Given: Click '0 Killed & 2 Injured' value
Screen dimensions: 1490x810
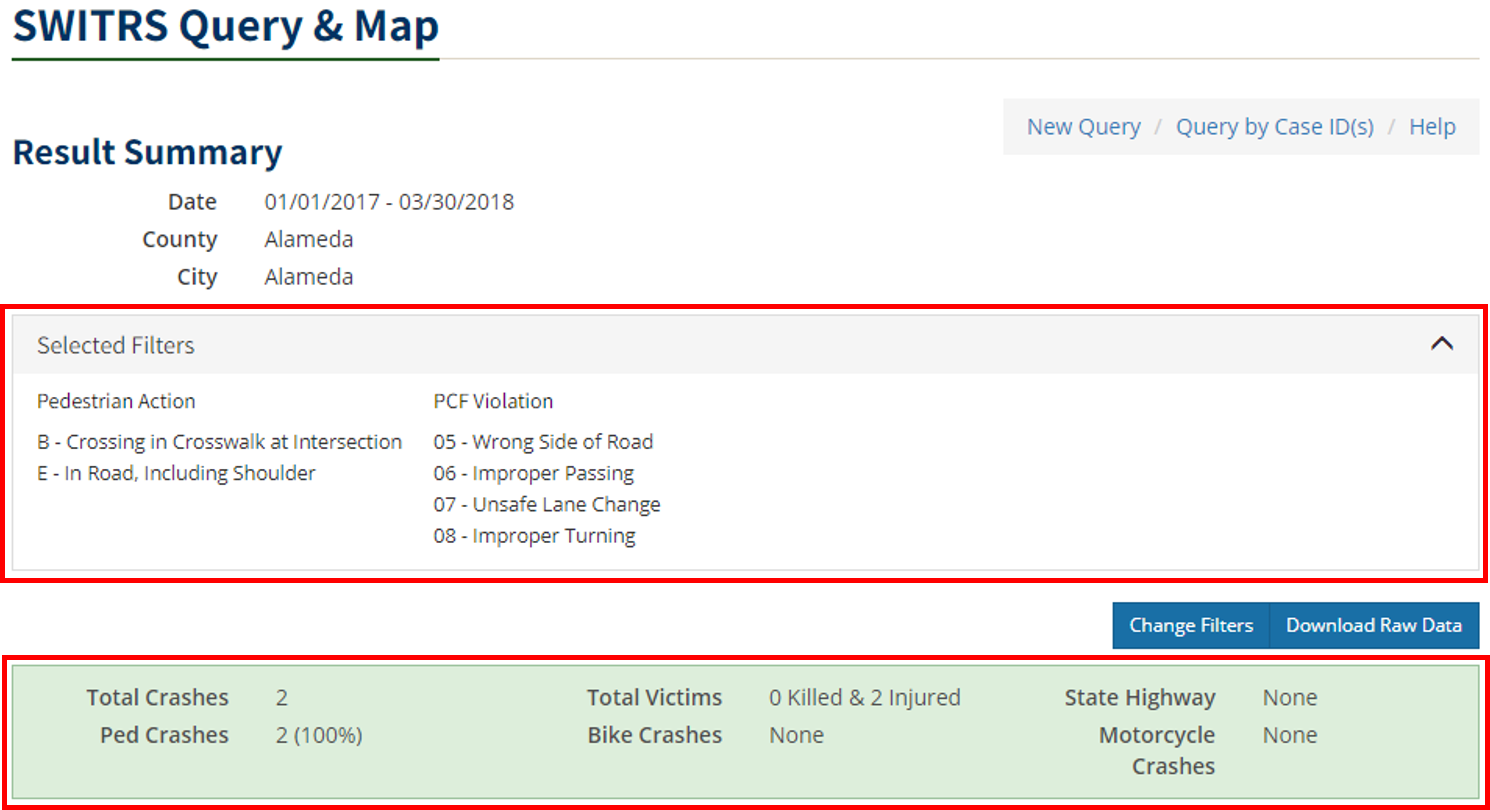Looking at the screenshot, I should point(865,697).
